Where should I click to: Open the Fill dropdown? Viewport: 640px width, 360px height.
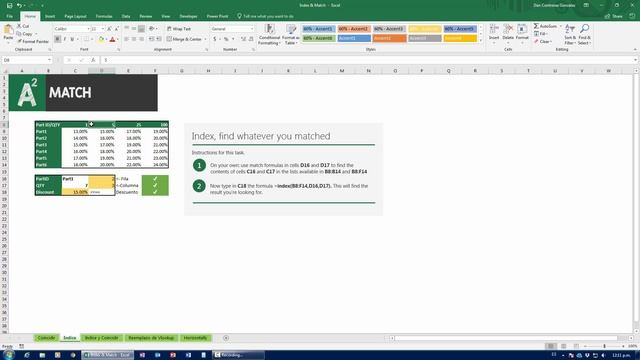pos(541,34)
